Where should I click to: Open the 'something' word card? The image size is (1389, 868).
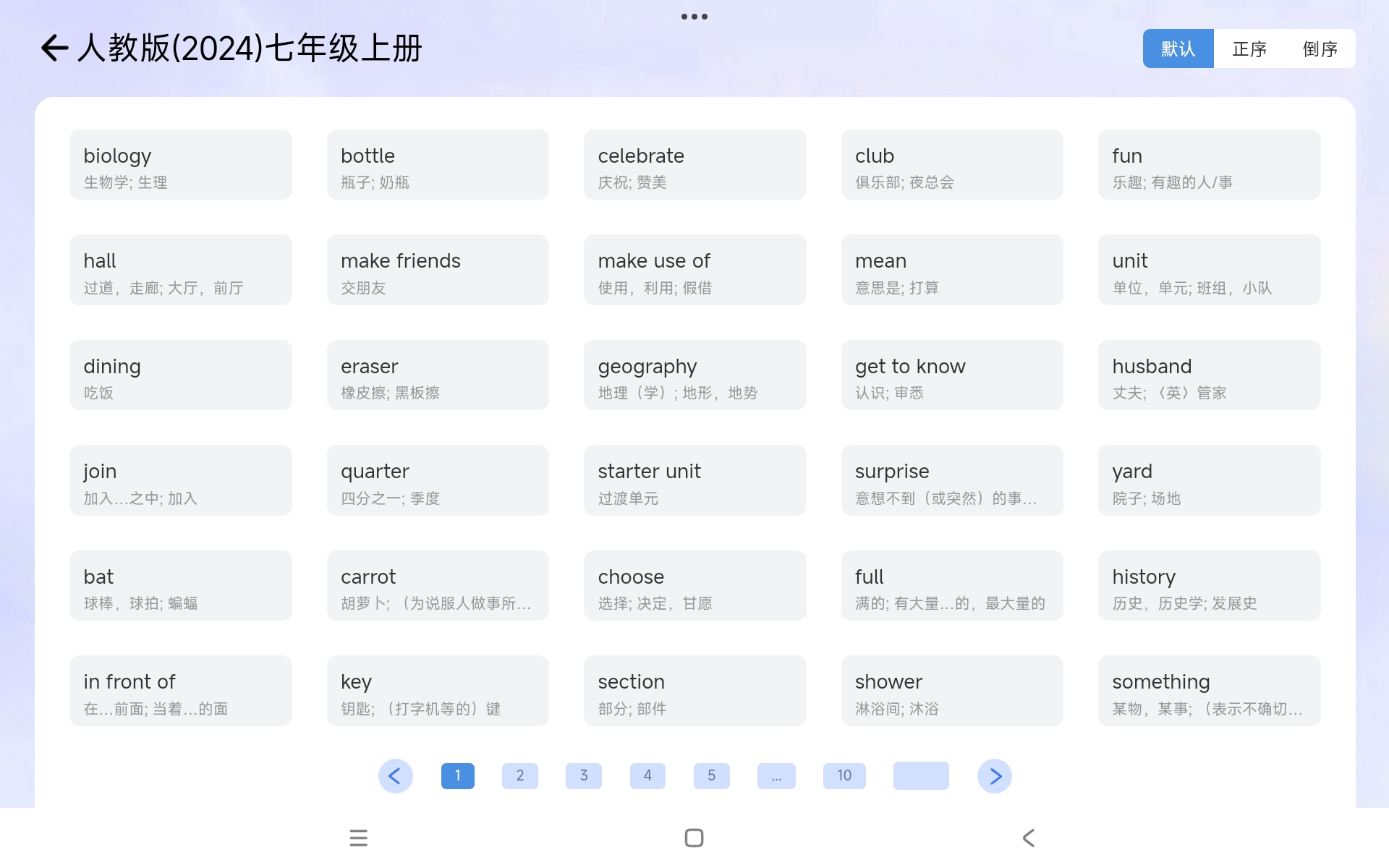coord(1209,691)
